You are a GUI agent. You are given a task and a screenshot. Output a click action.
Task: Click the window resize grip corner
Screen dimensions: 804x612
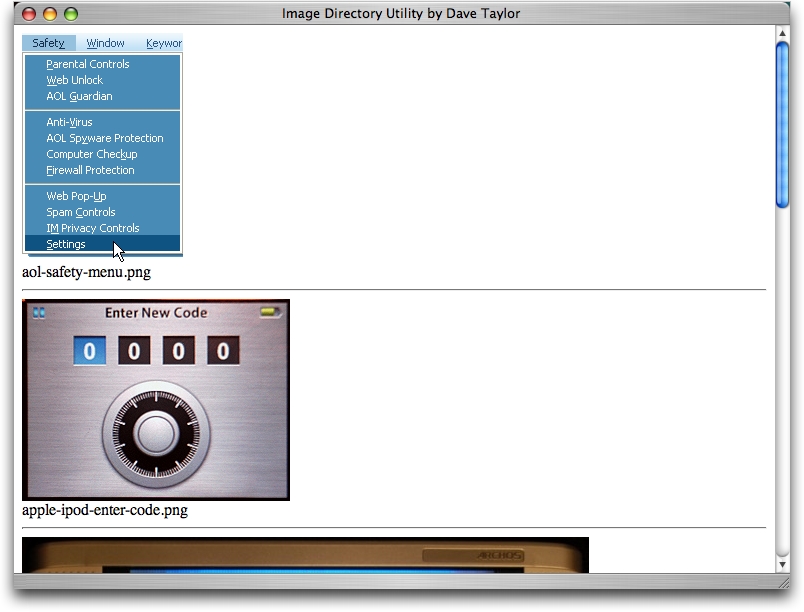(783, 582)
